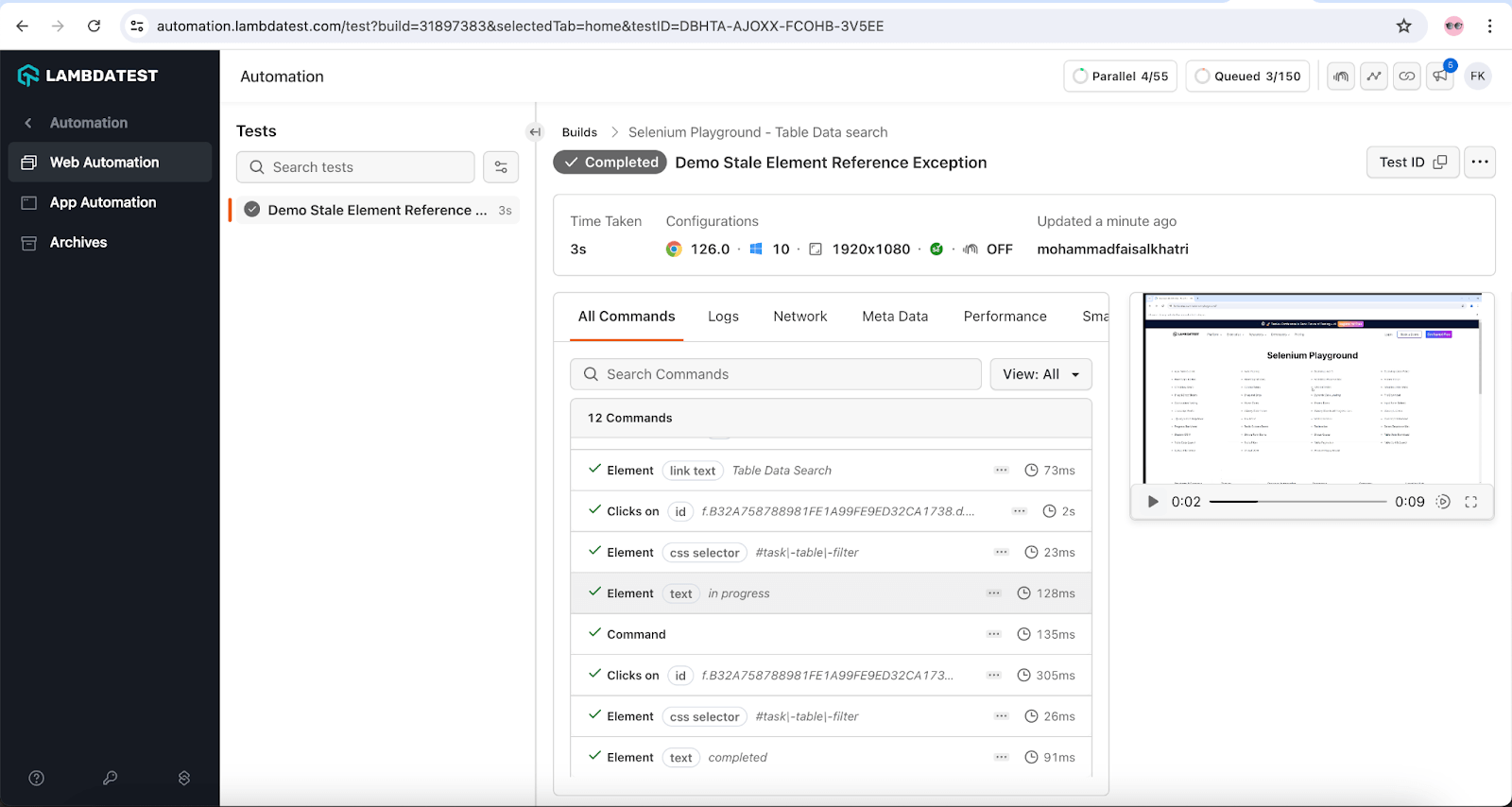
Task: Open the tests filter options
Action: tap(501, 167)
